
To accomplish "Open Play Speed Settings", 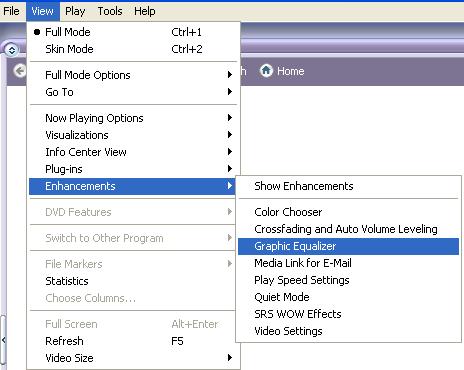I will point(348,280).
